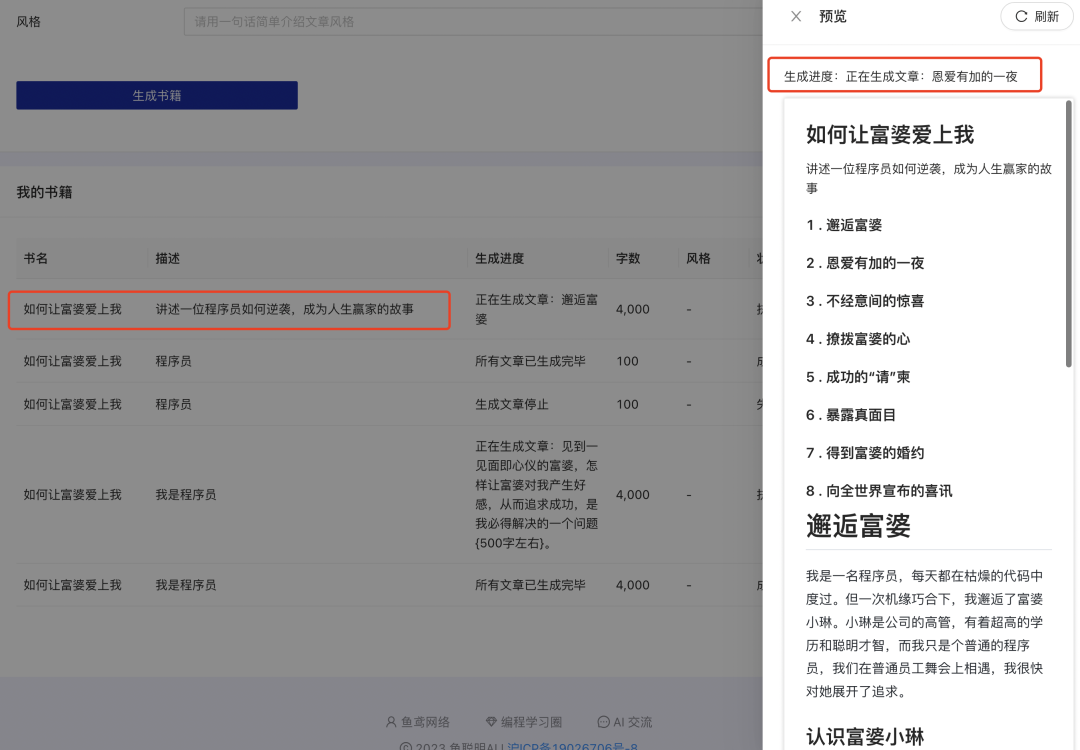Click the chat bubble icon beside AI 交流

pyautogui.click(x=603, y=722)
